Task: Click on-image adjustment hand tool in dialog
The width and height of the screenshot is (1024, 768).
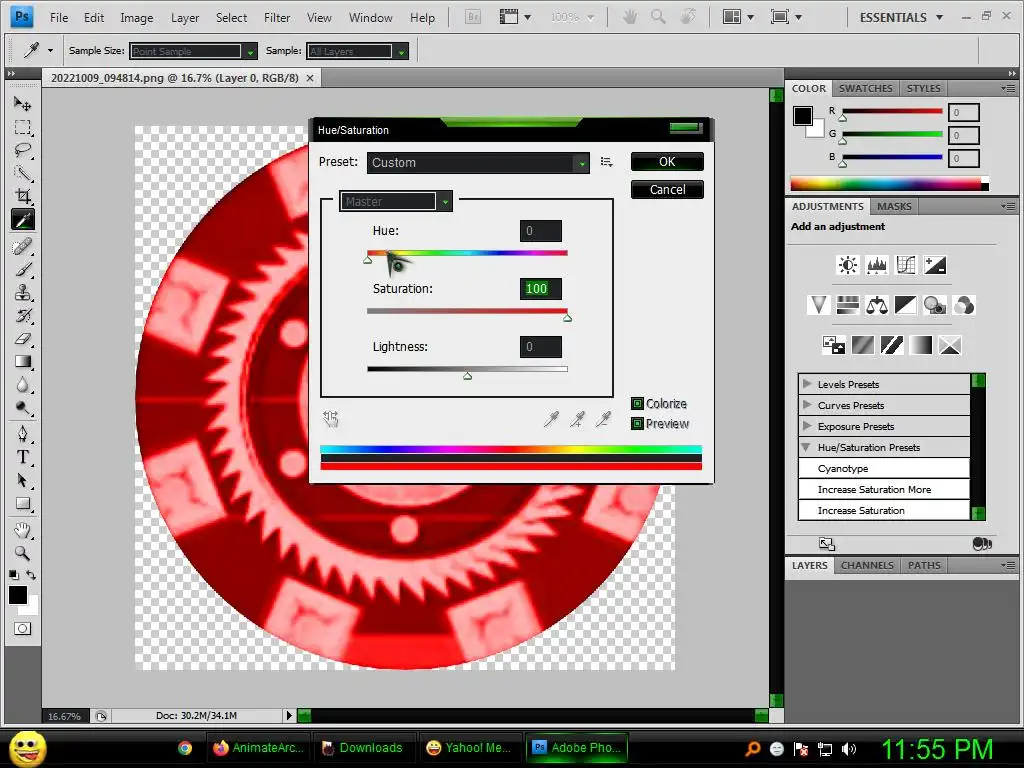Action: [331, 419]
